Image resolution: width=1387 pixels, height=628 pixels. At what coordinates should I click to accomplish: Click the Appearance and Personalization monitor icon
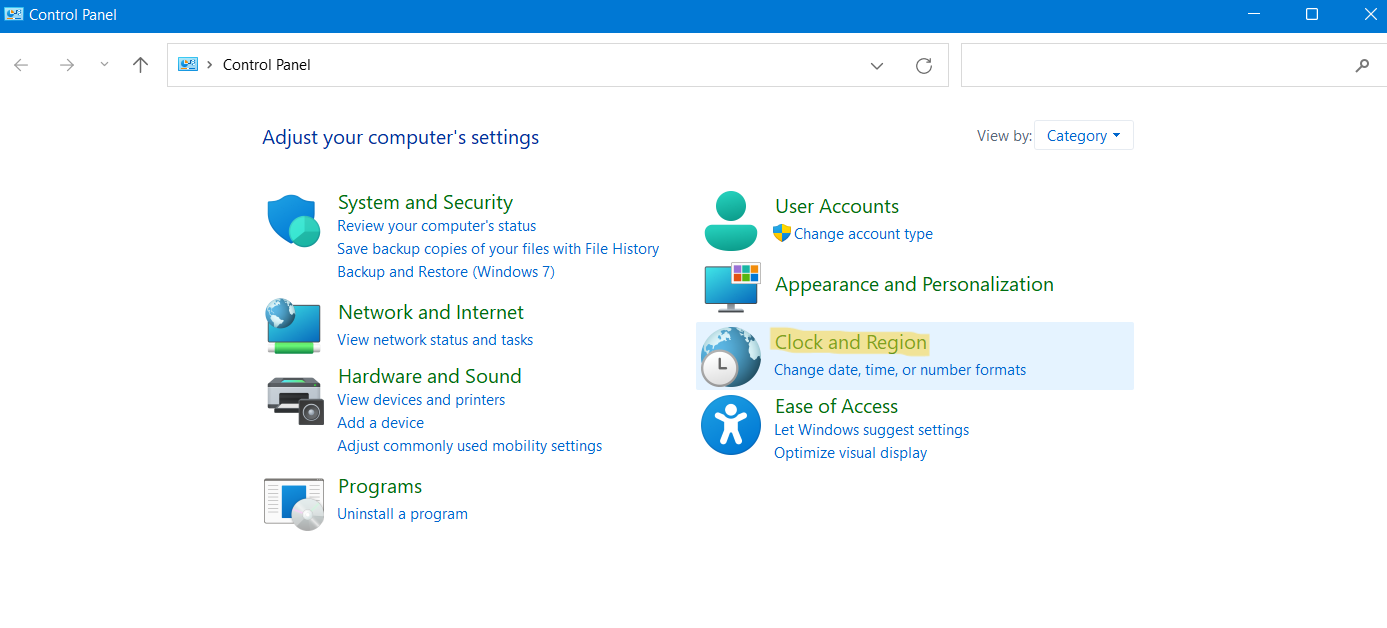coord(731,288)
